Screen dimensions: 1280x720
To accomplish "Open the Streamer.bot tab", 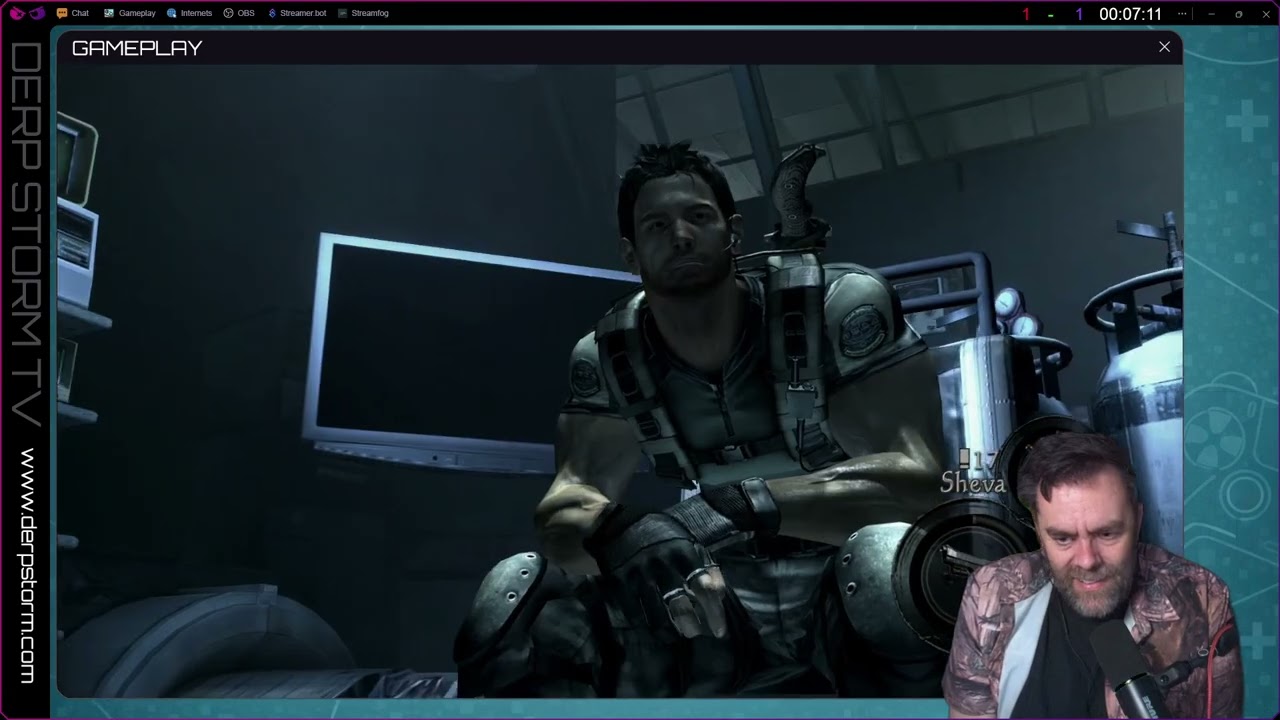I will 297,13.
